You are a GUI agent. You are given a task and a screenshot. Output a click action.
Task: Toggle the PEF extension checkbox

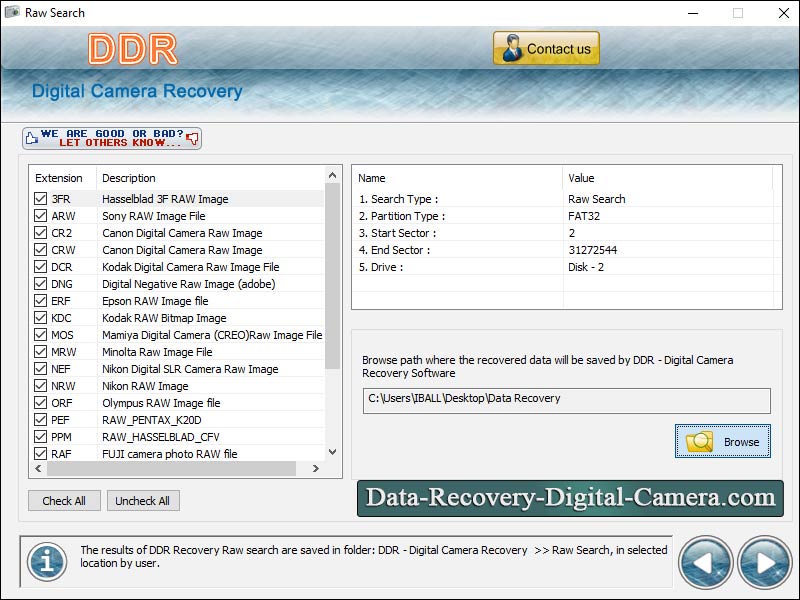click(x=40, y=419)
